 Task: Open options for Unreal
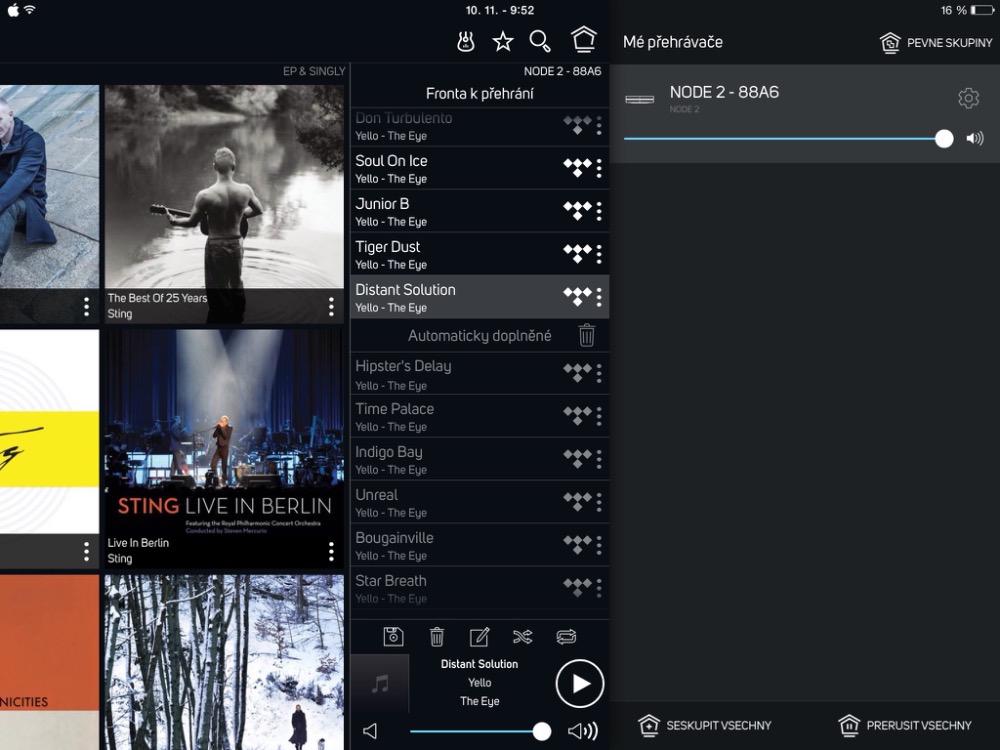tap(599, 503)
